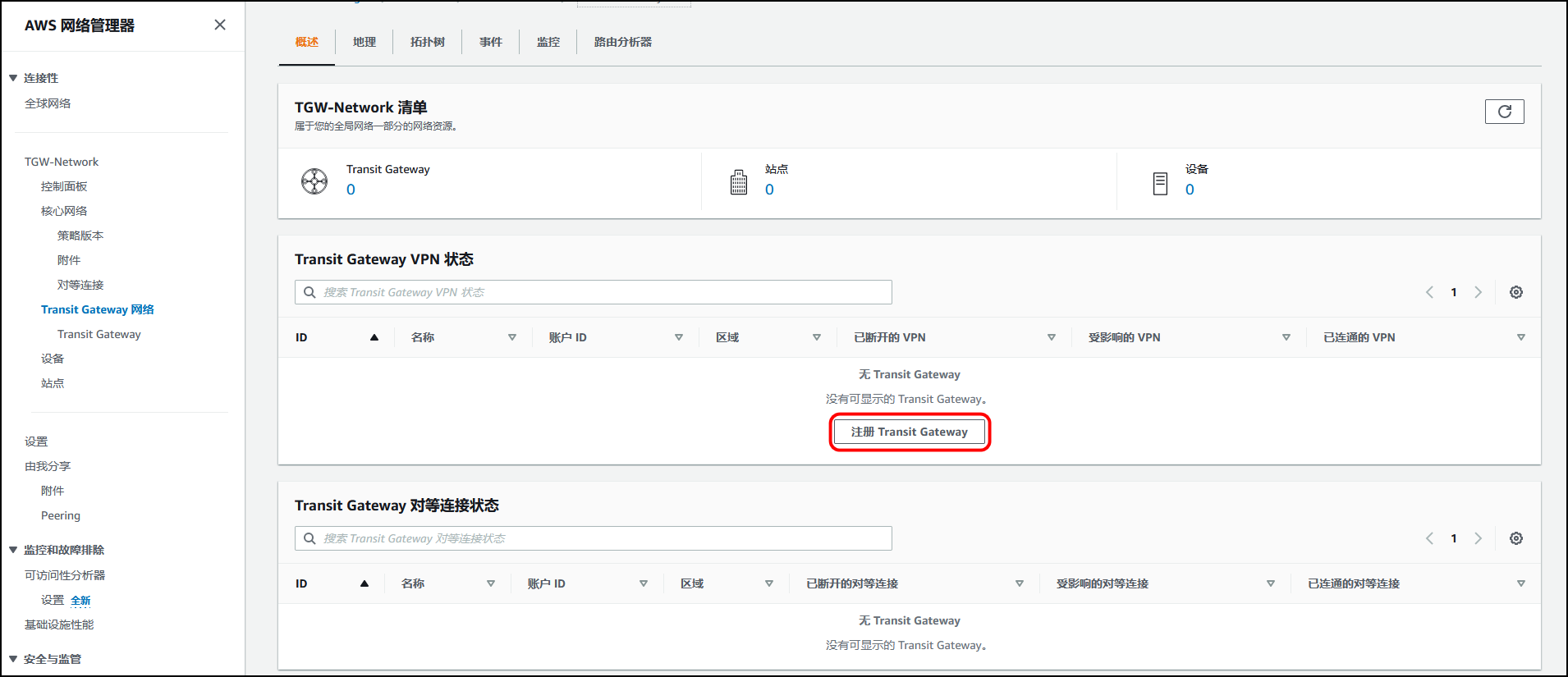Screen dimensions: 1568x677
Task: Sort by 已断开的 VPN column
Action: [x=1052, y=337]
